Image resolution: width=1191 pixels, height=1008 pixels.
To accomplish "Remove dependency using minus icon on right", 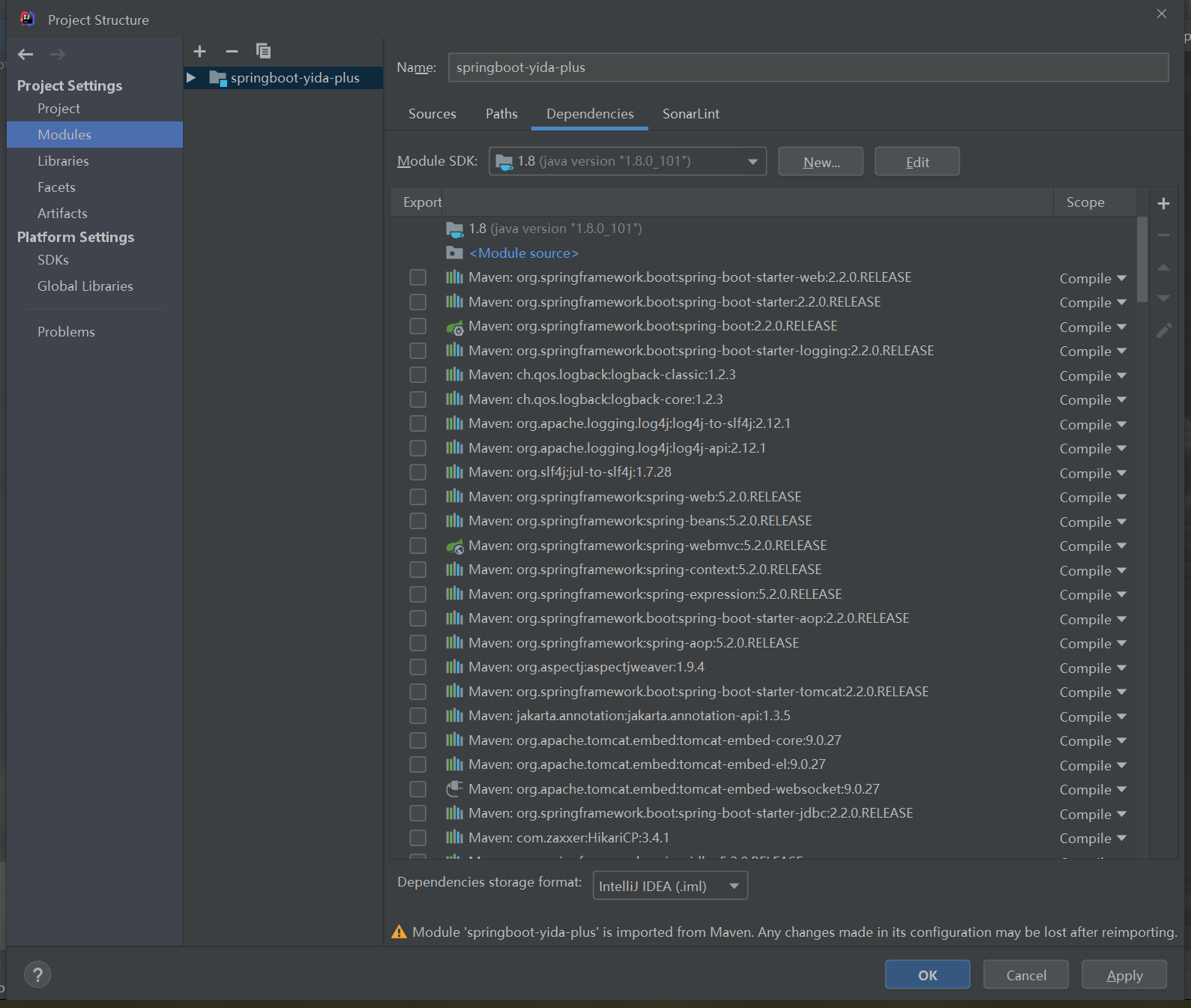I will click(1163, 235).
